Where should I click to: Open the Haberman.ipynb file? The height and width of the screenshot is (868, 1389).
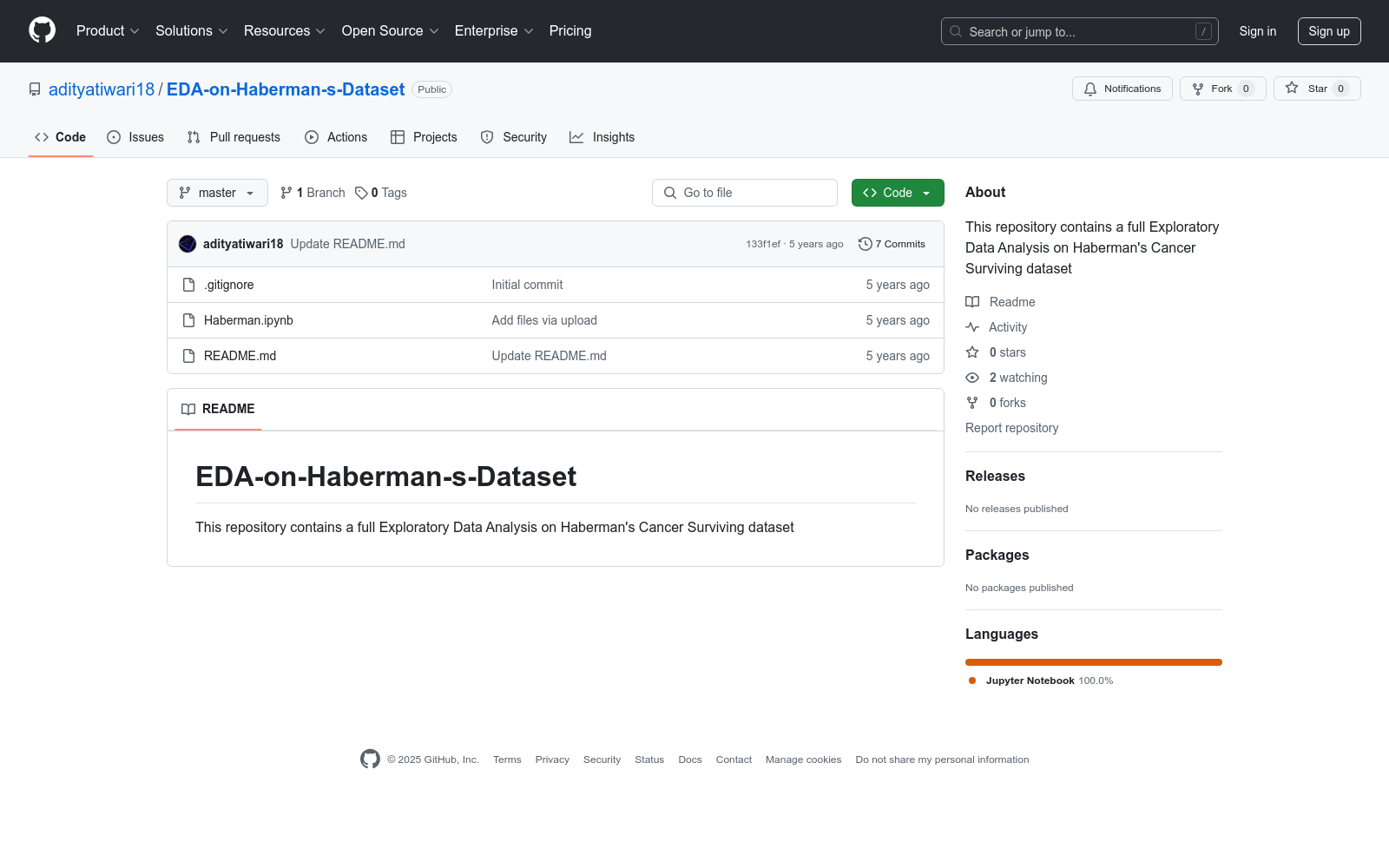pos(248,320)
